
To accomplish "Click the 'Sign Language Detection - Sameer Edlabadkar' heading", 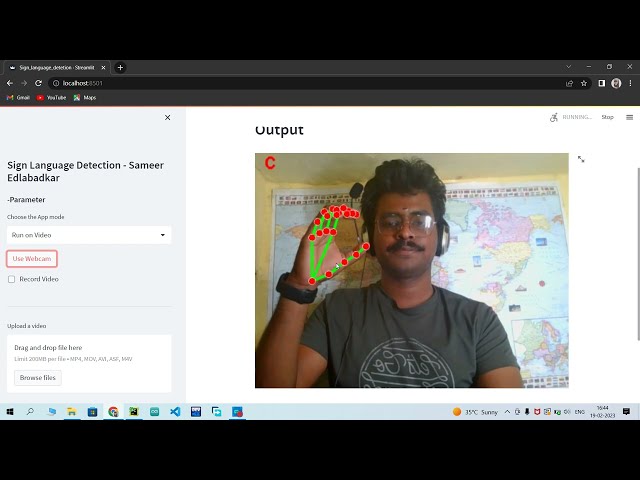I will pos(85,171).
